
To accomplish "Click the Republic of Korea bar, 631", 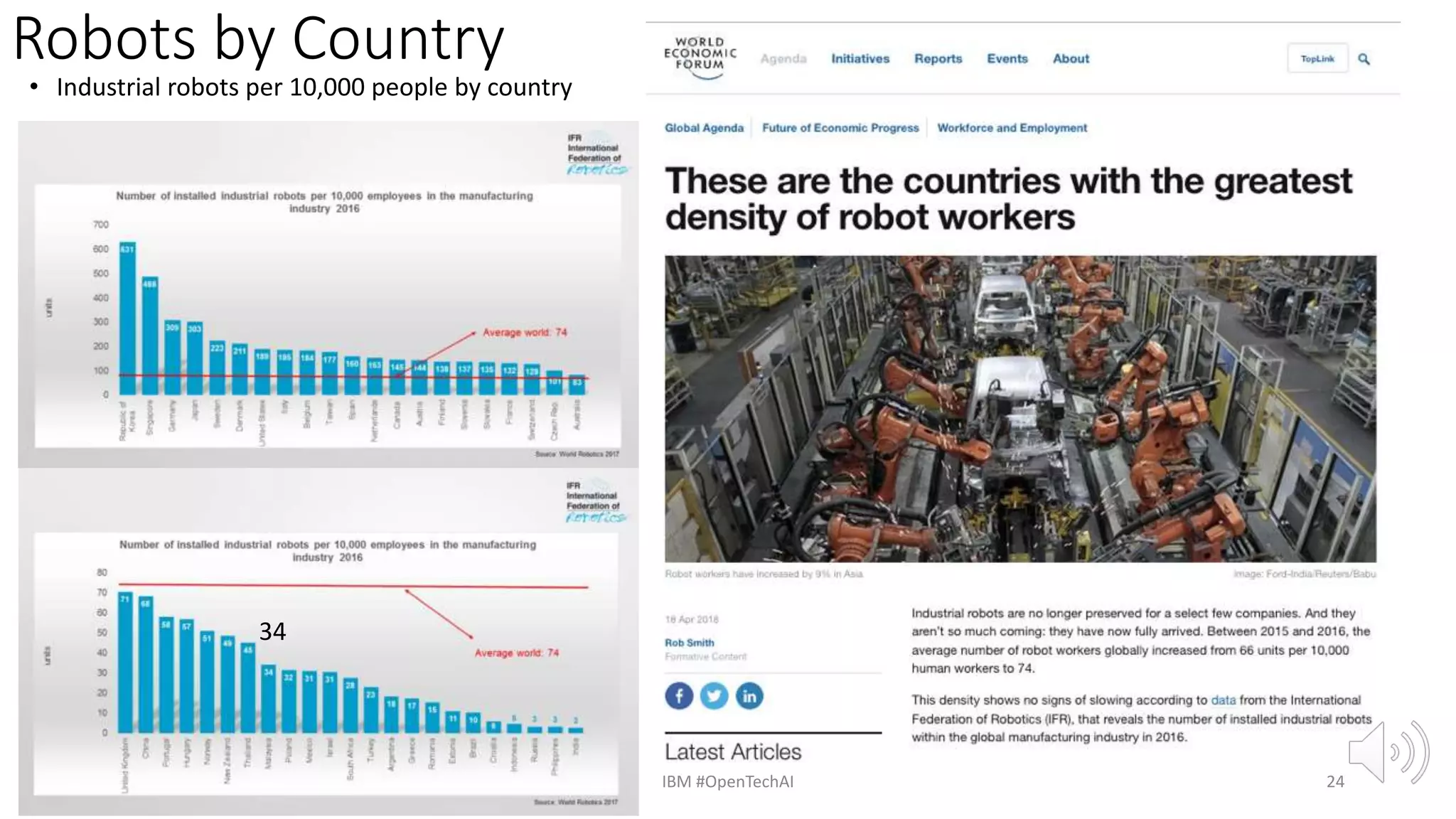I will point(127,318).
